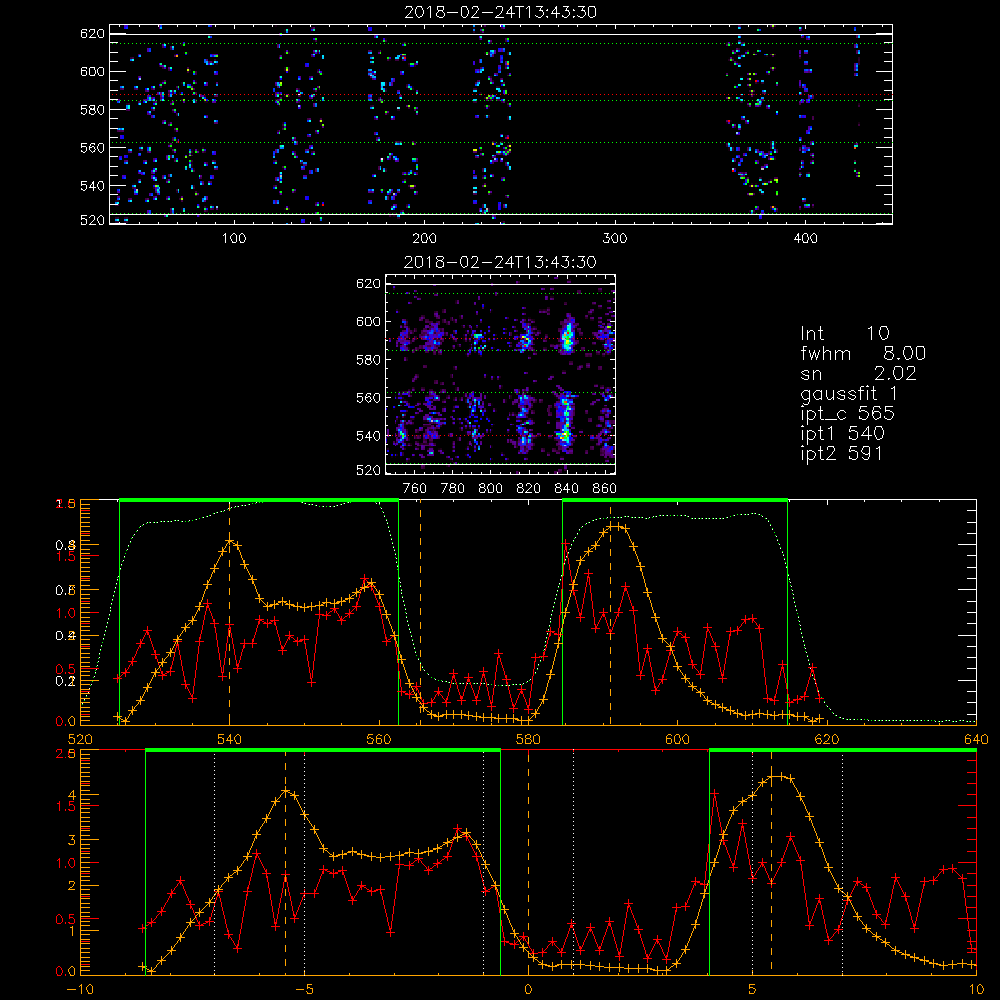Click x-axis label 800 on middle image
Image resolution: width=1000 pixels, height=1000 pixels.
(490, 489)
